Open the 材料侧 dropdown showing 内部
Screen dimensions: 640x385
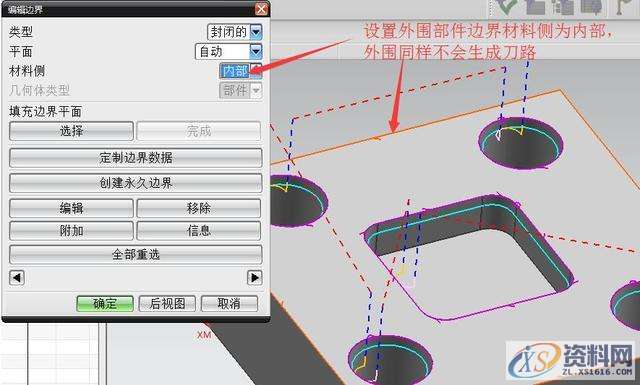[x=240, y=71]
